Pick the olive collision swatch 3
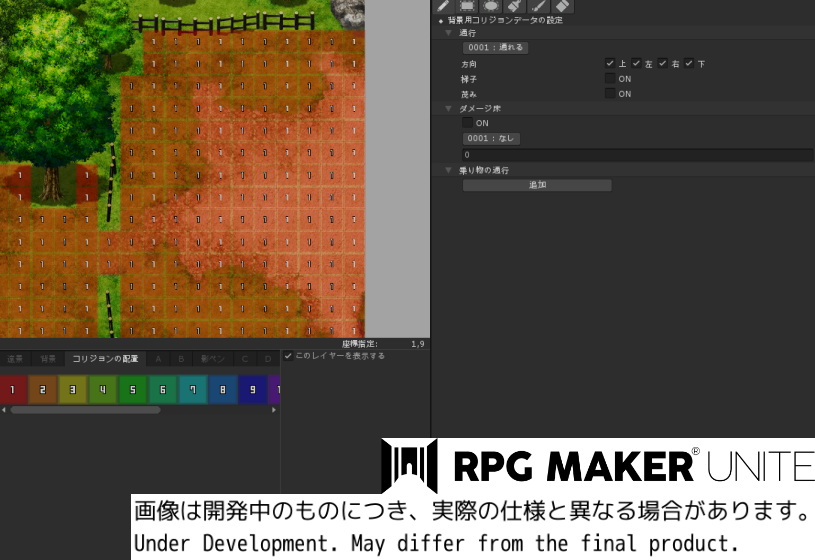815x560 pixels. pos(73,389)
